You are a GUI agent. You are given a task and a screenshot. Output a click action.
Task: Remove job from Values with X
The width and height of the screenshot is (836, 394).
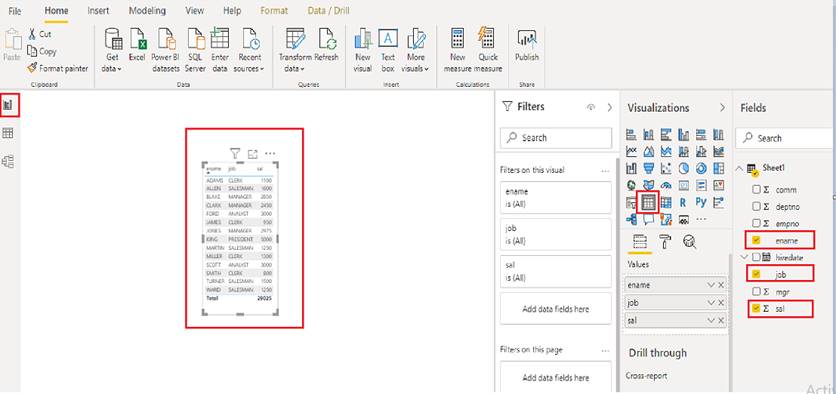(721, 302)
